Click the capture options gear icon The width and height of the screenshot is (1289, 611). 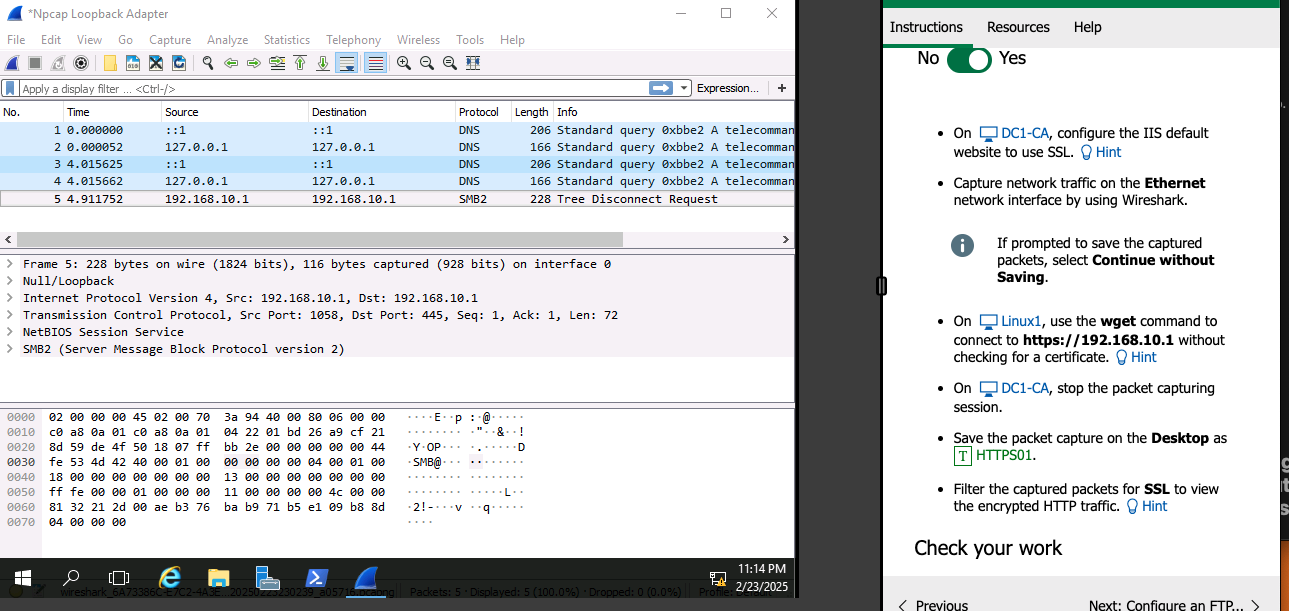click(81, 63)
